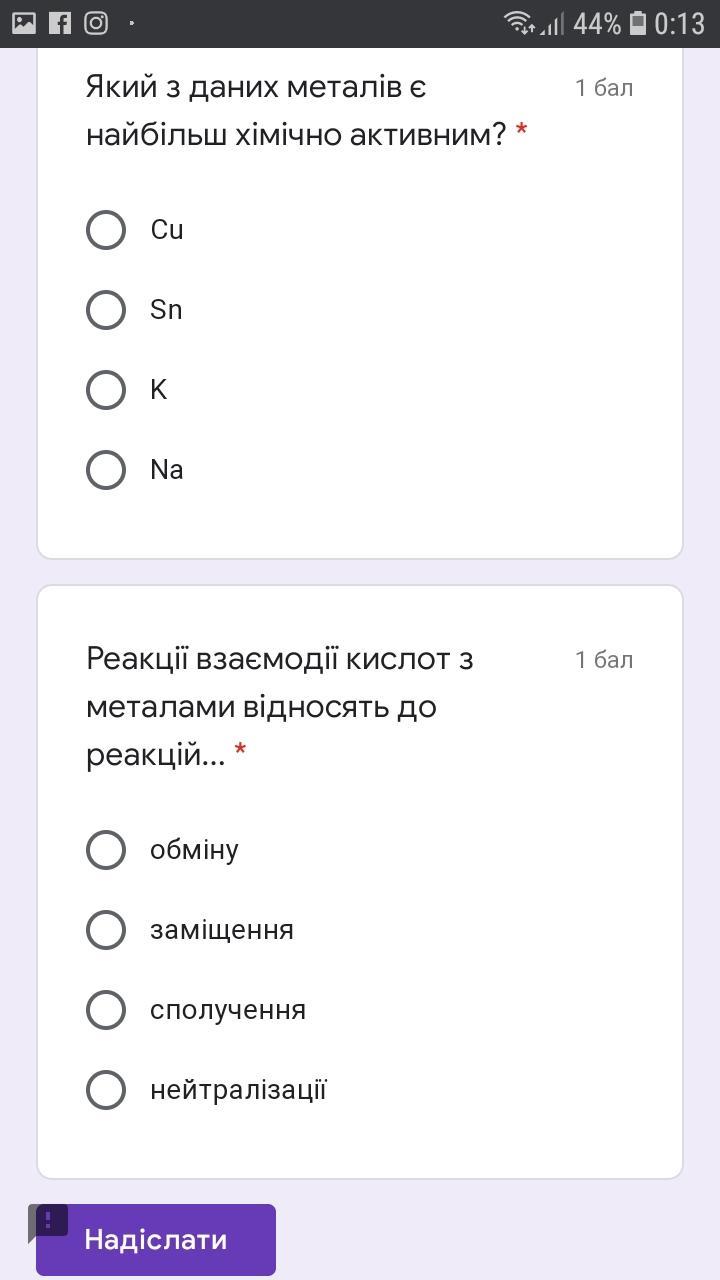Tap the battery status icon

tap(637, 23)
